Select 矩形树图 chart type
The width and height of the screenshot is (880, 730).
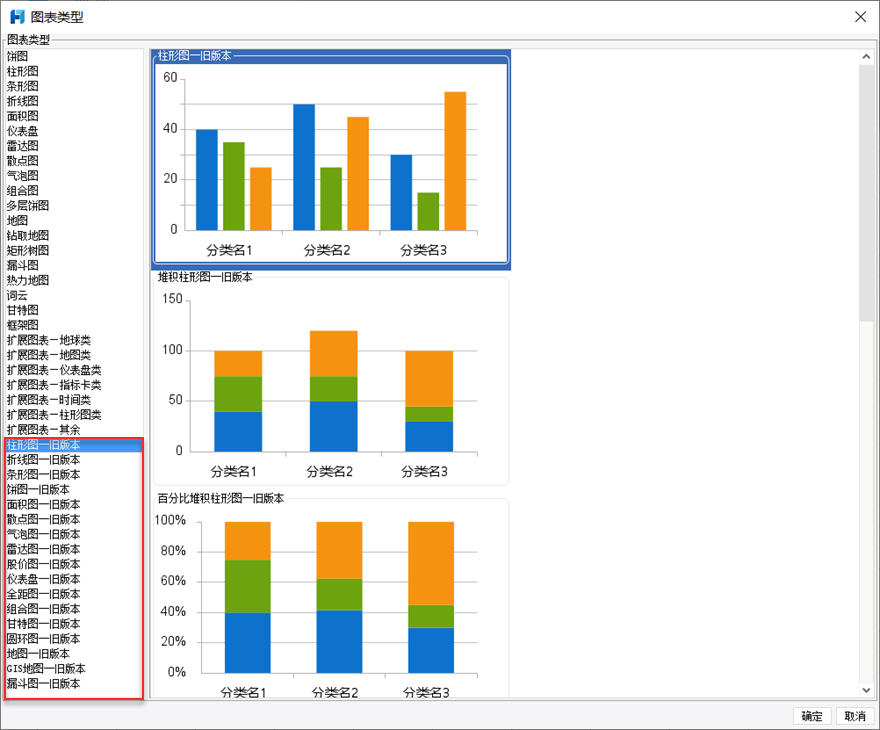pyautogui.click(x=28, y=250)
